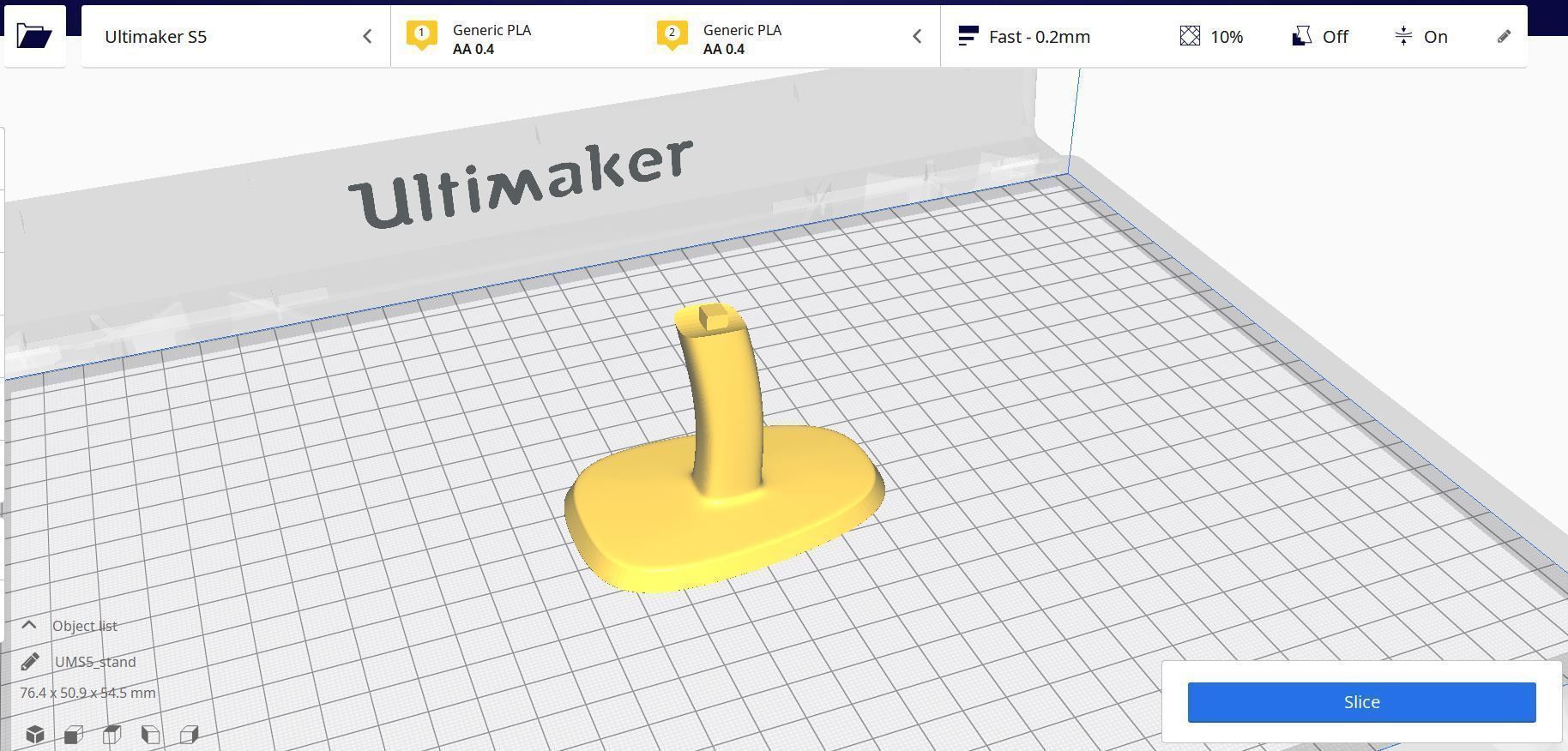Image resolution: width=1568 pixels, height=751 pixels.
Task: Click the support Off indicator
Action: pyautogui.click(x=1320, y=37)
